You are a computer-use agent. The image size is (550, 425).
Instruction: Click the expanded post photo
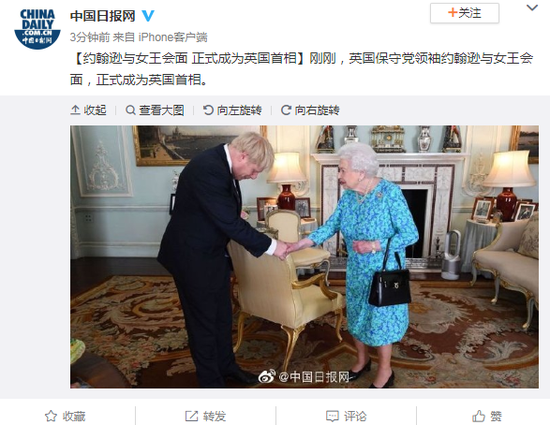point(304,257)
